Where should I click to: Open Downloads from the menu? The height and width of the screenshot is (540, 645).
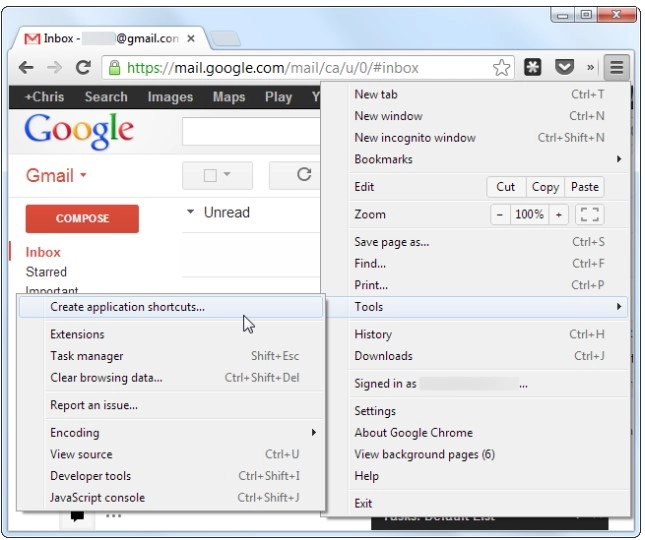pyautogui.click(x=488, y=356)
